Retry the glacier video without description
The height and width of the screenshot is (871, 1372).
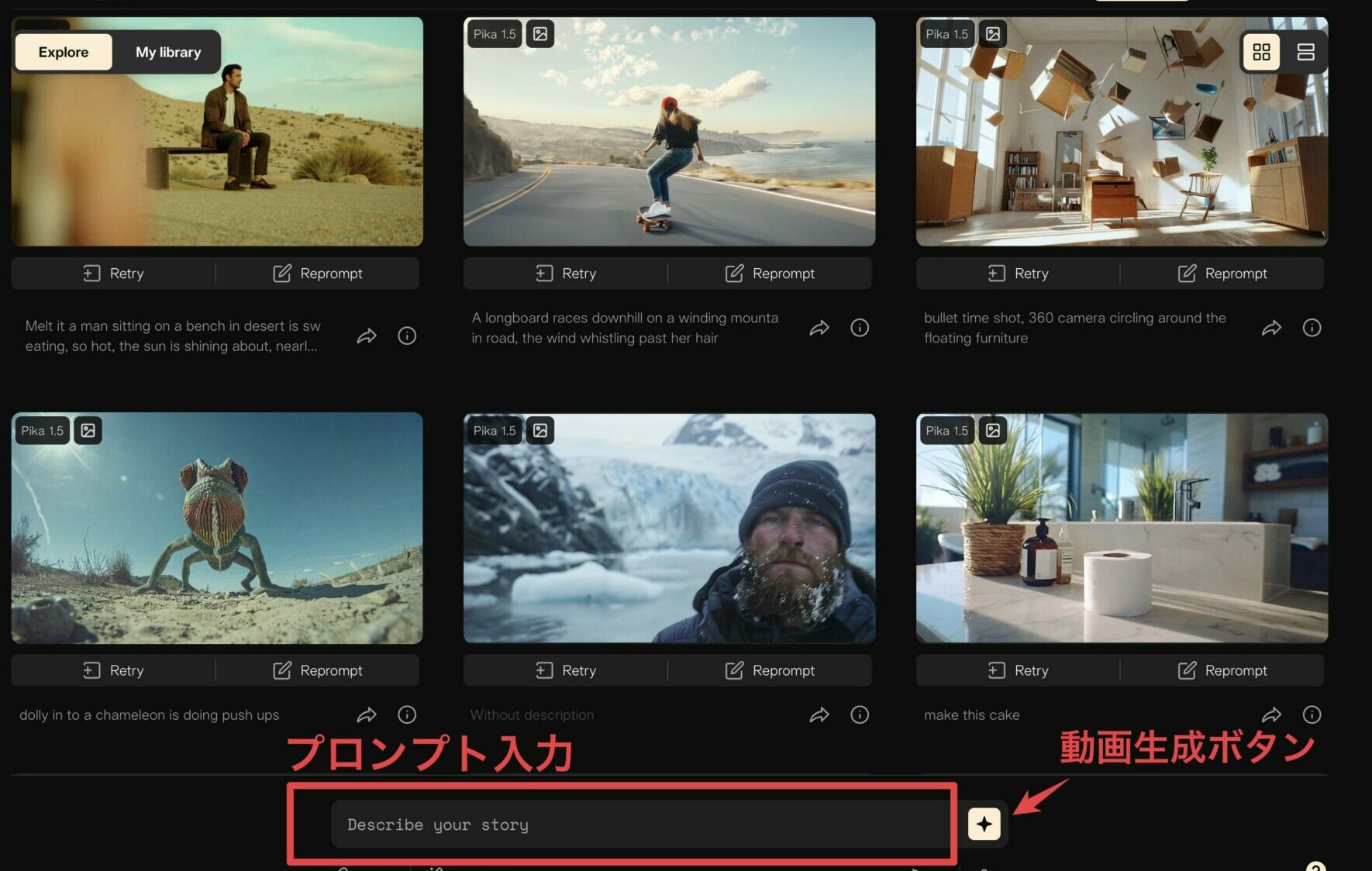point(565,670)
